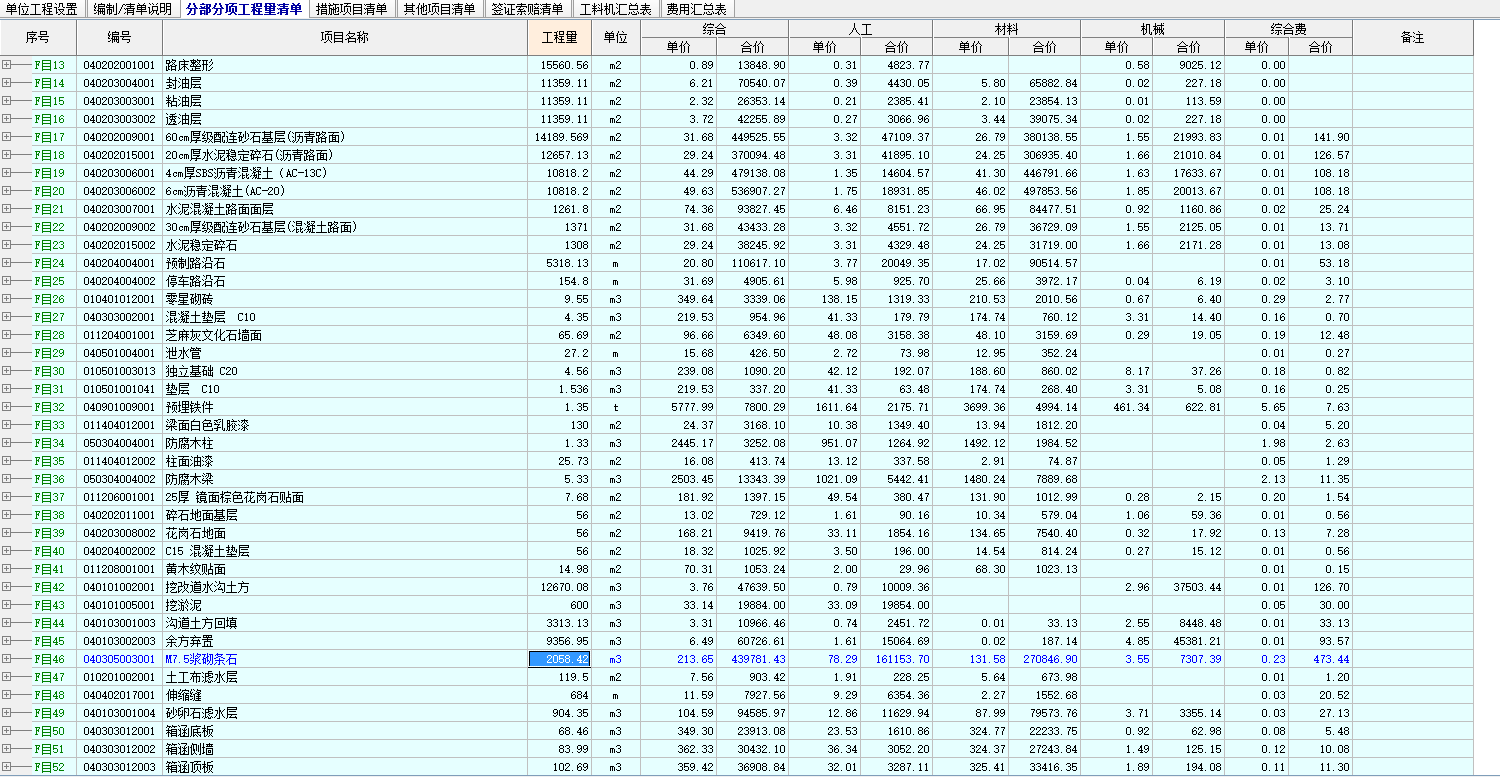
Task: Switch to the 其他项目清单 tab
Action: [x=439, y=10]
